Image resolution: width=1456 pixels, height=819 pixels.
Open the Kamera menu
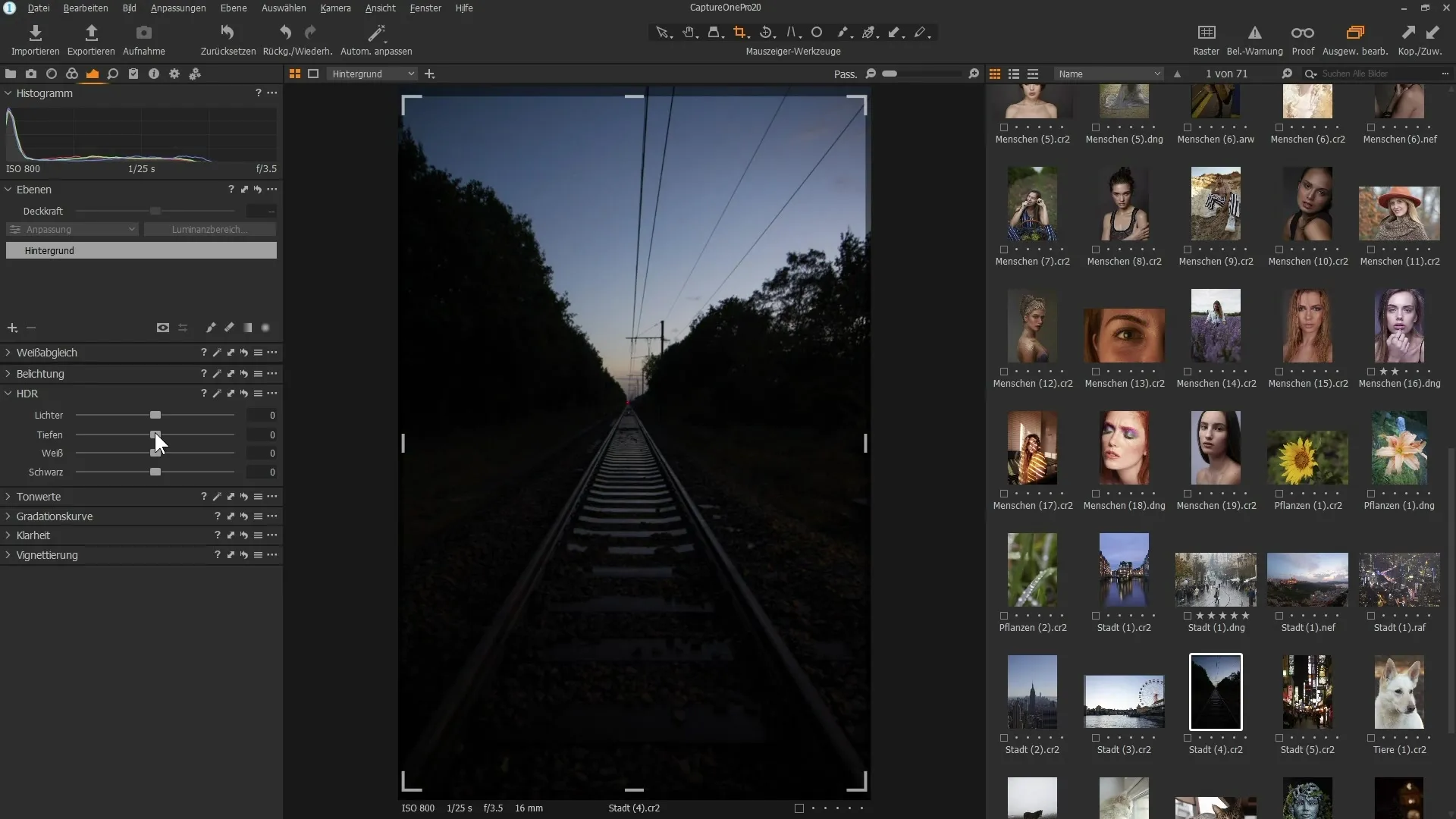[x=335, y=8]
